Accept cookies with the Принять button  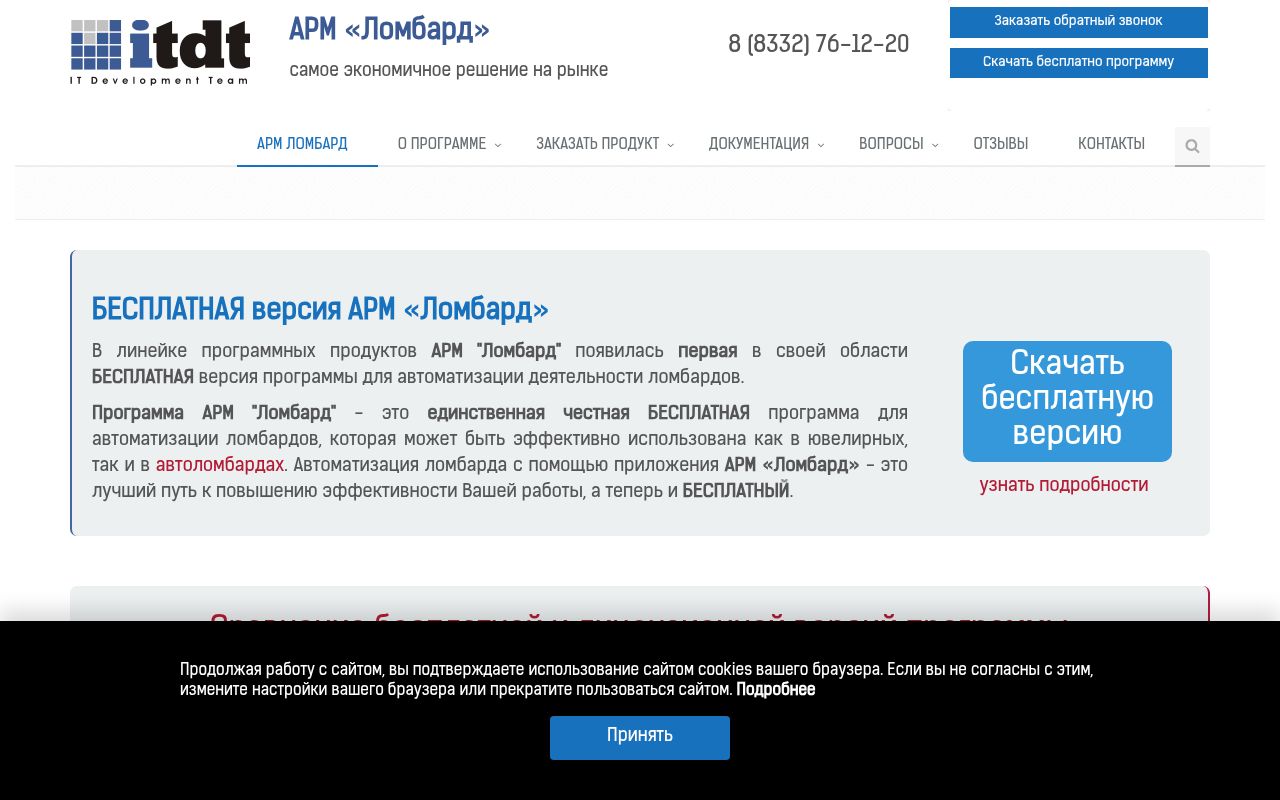tap(640, 737)
